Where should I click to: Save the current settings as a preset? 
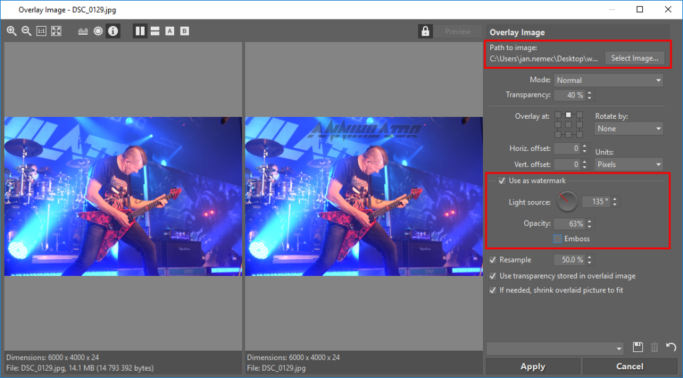click(x=638, y=347)
